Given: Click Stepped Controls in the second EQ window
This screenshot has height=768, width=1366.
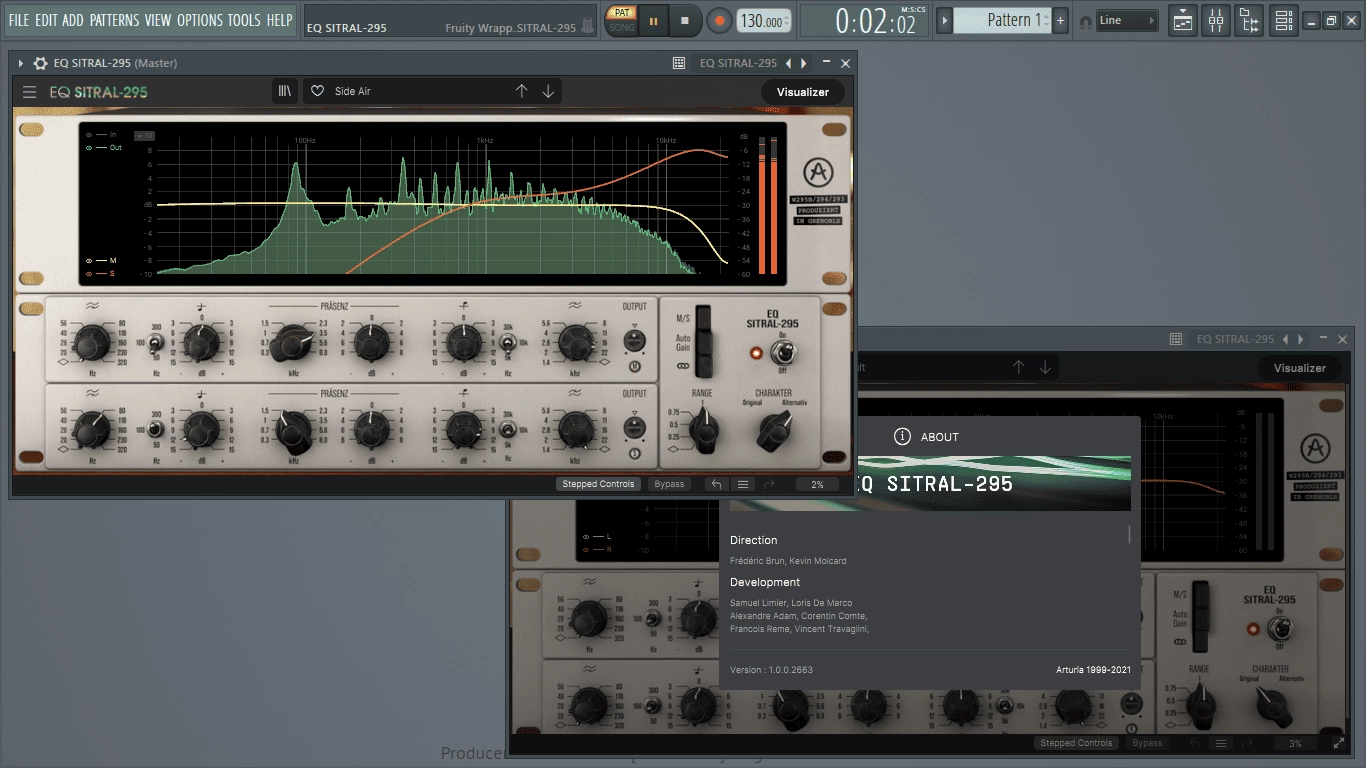Looking at the screenshot, I should click(1076, 743).
